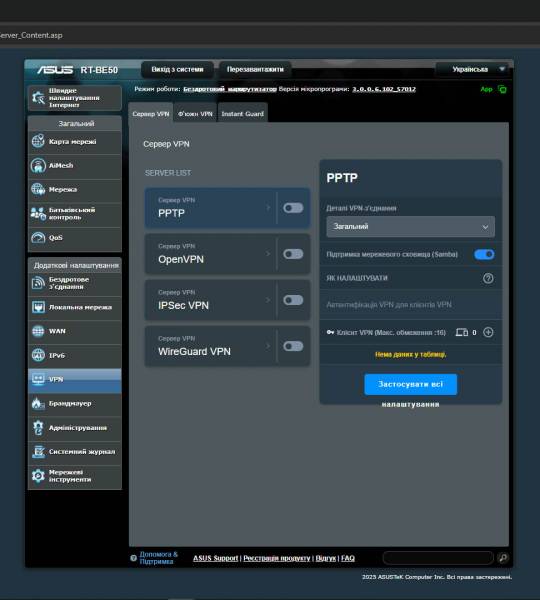Expand the IPSec VPN entry chevron
This screenshot has width=540, height=600.
(268, 300)
